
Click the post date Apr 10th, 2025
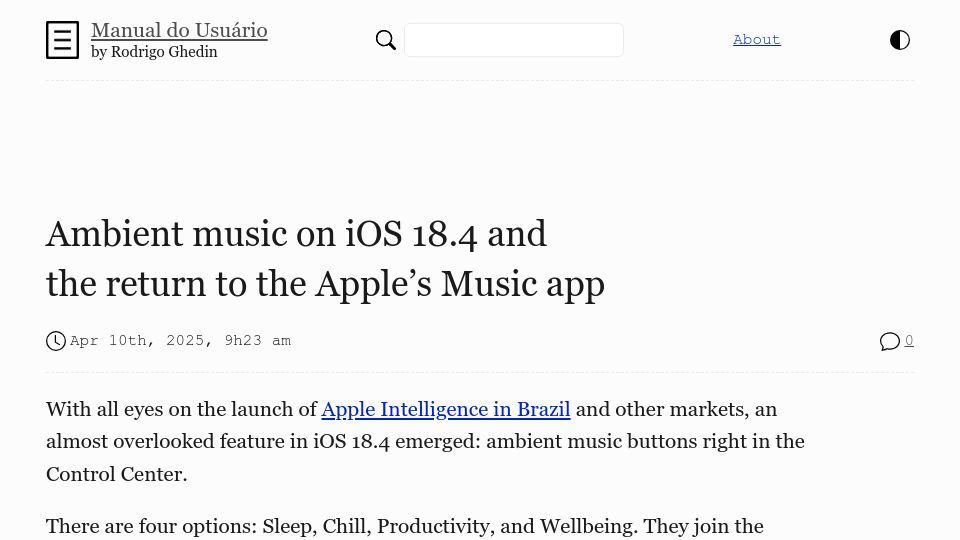click(181, 340)
